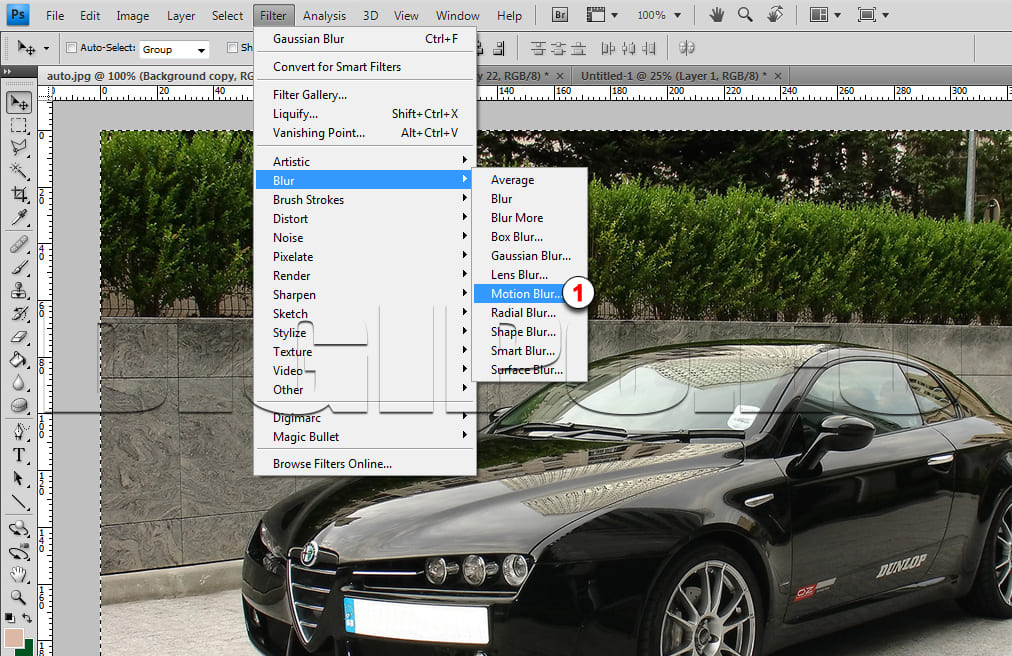Select the Polygonal Lasso tool
The image size is (1012, 656).
click(x=19, y=148)
